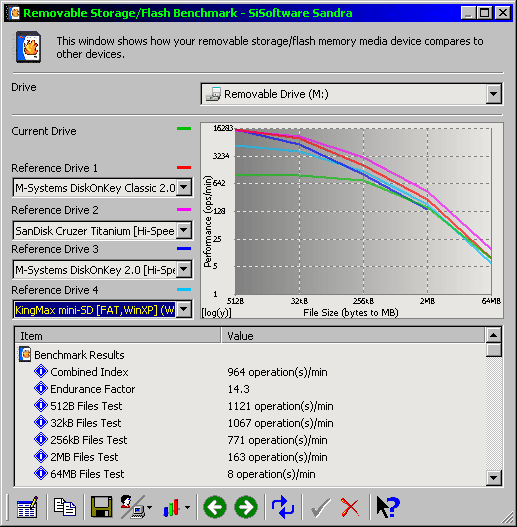Image resolution: width=517 pixels, height=527 pixels.
Task: Click the Sandra title bar app icon
Action: pyautogui.click(x=14, y=13)
